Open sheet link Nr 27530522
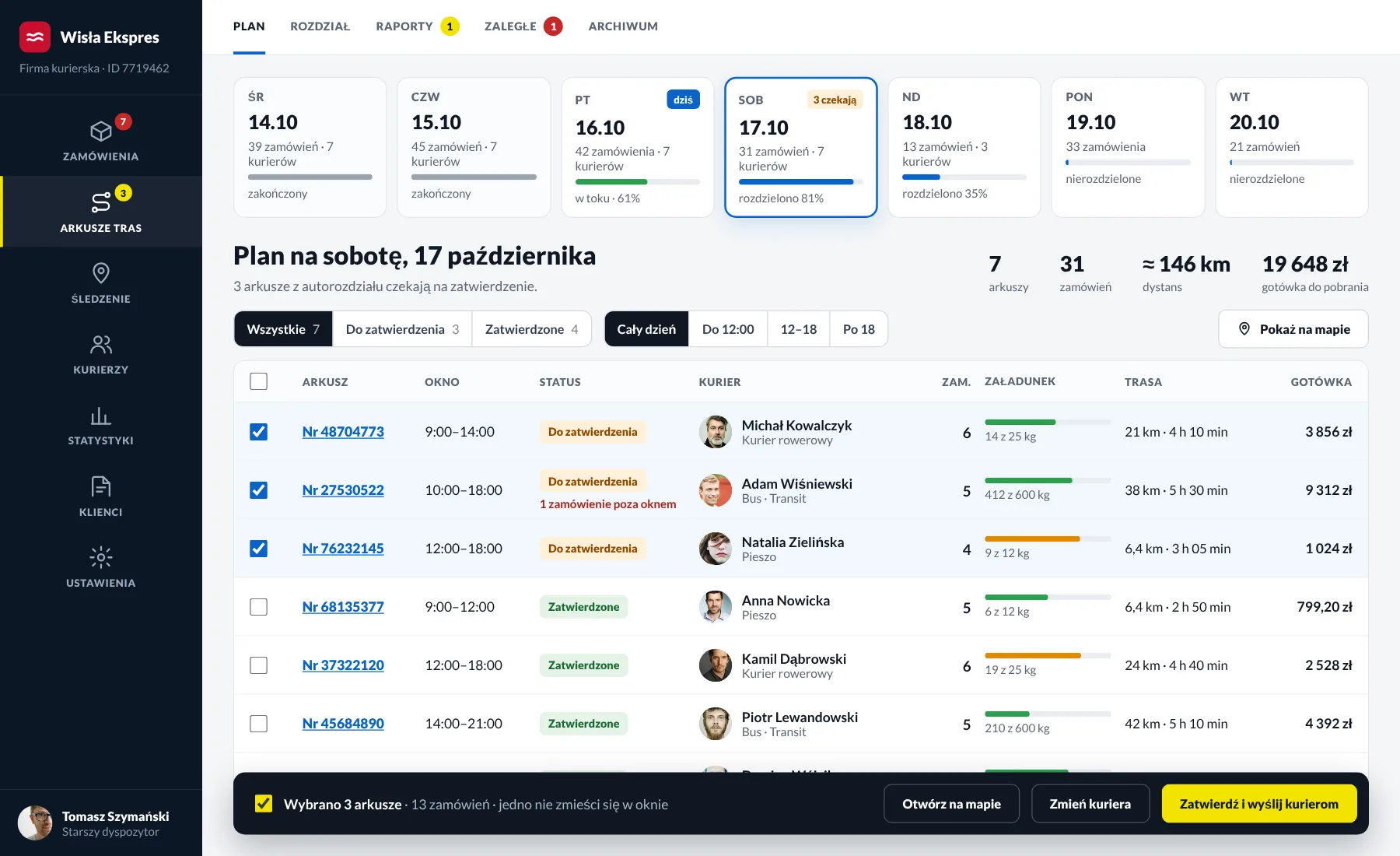 pyautogui.click(x=343, y=490)
